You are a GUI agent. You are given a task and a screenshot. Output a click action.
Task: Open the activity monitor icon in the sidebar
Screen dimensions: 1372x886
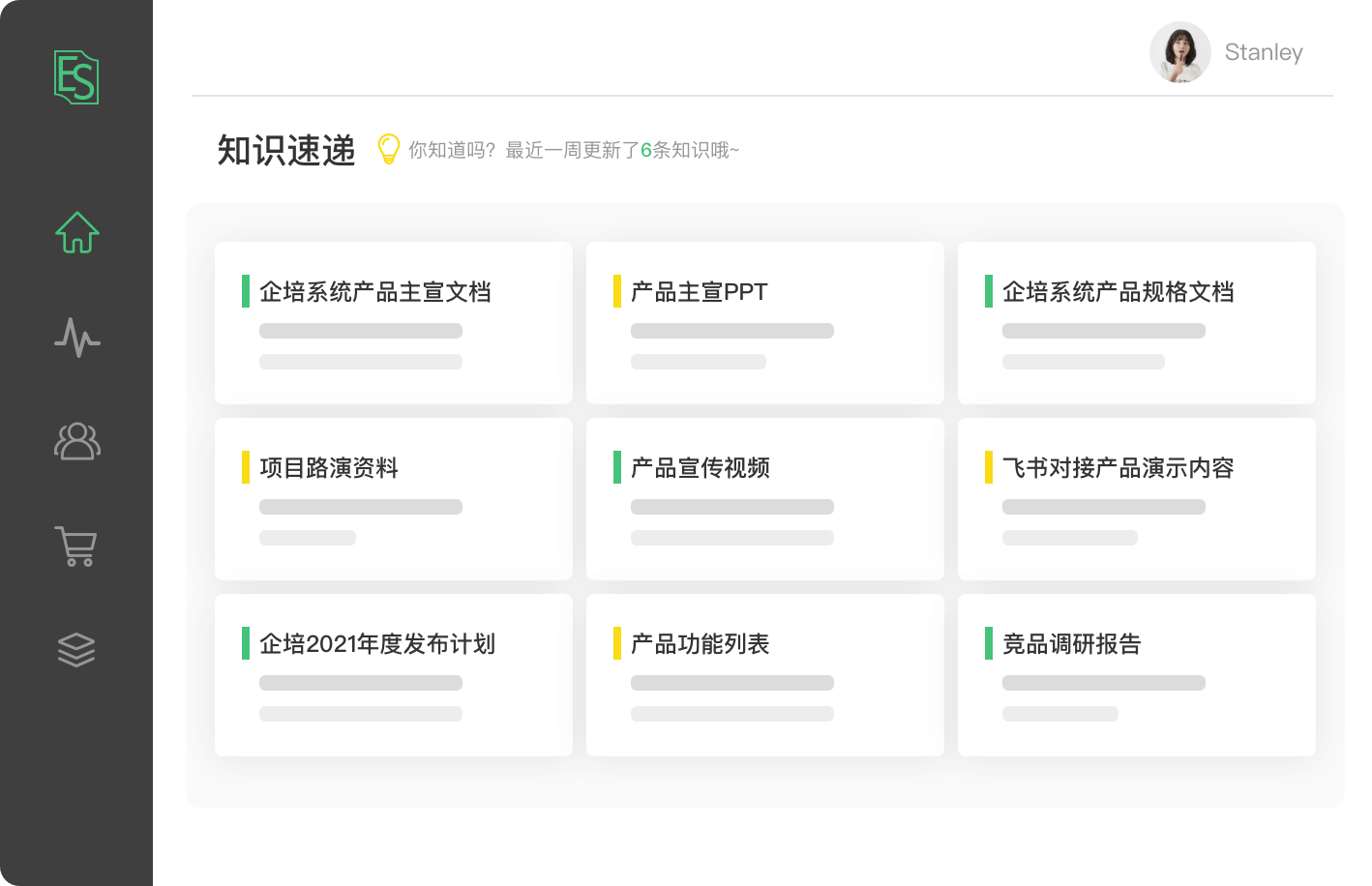[77, 339]
